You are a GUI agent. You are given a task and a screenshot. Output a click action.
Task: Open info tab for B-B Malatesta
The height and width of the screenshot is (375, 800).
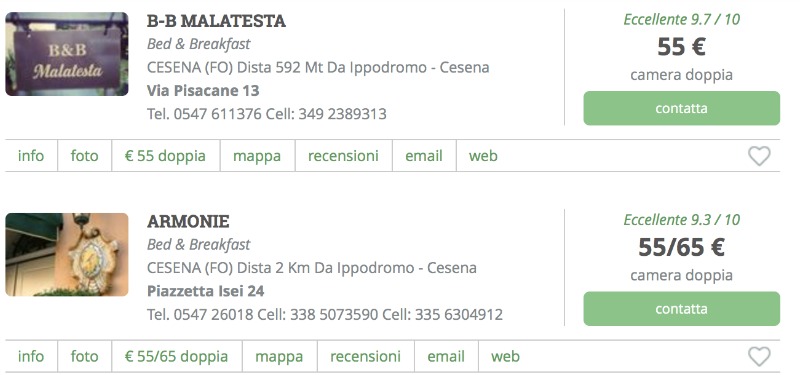point(31,156)
